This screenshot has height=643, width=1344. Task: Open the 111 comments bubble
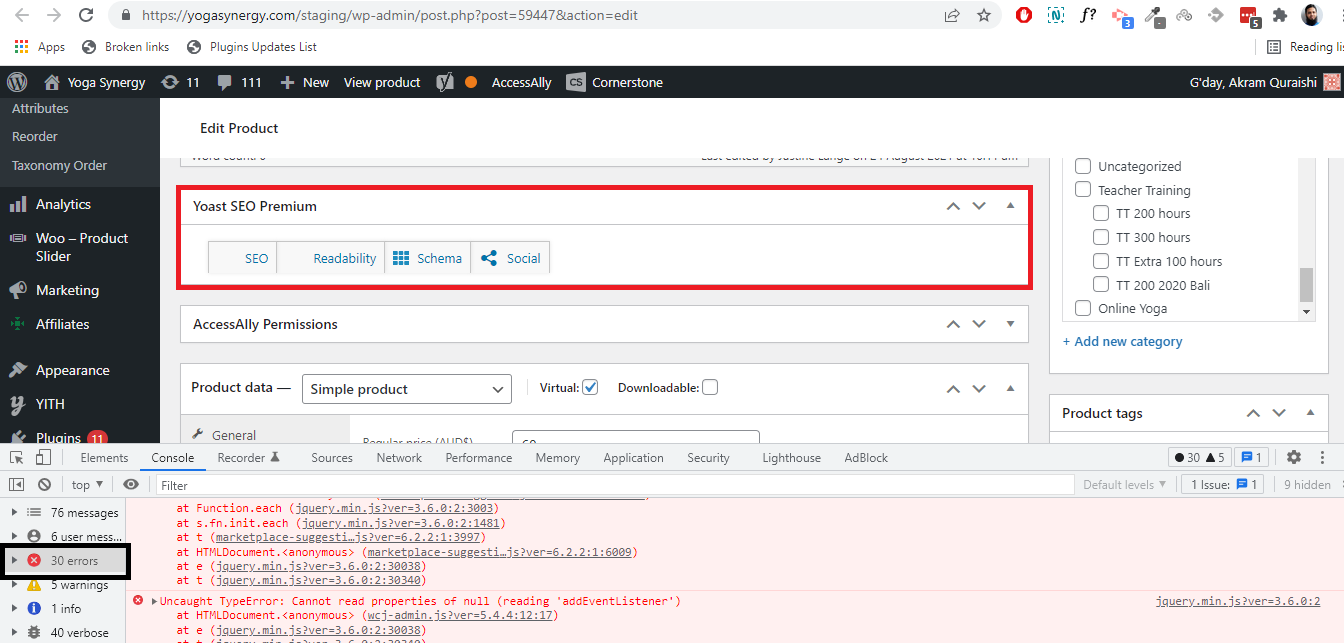(x=239, y=82)
